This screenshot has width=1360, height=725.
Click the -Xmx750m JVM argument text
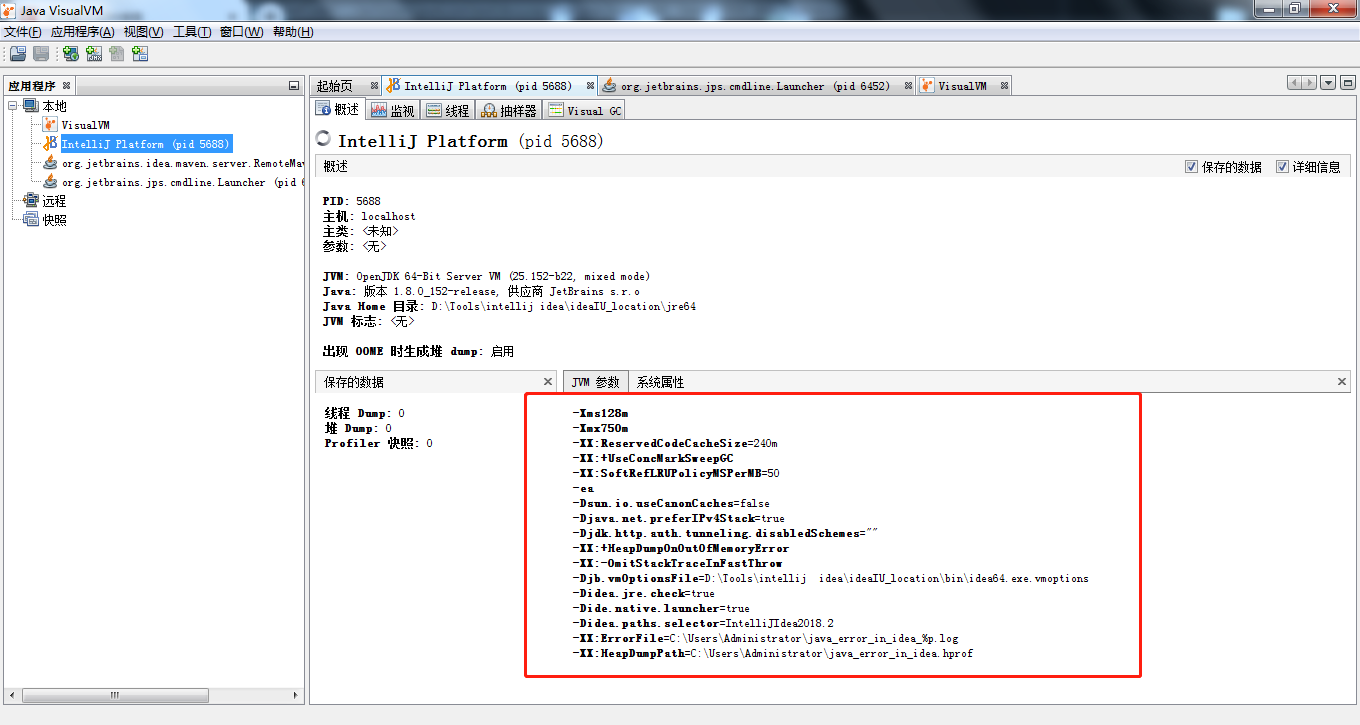tap(600, 428)
